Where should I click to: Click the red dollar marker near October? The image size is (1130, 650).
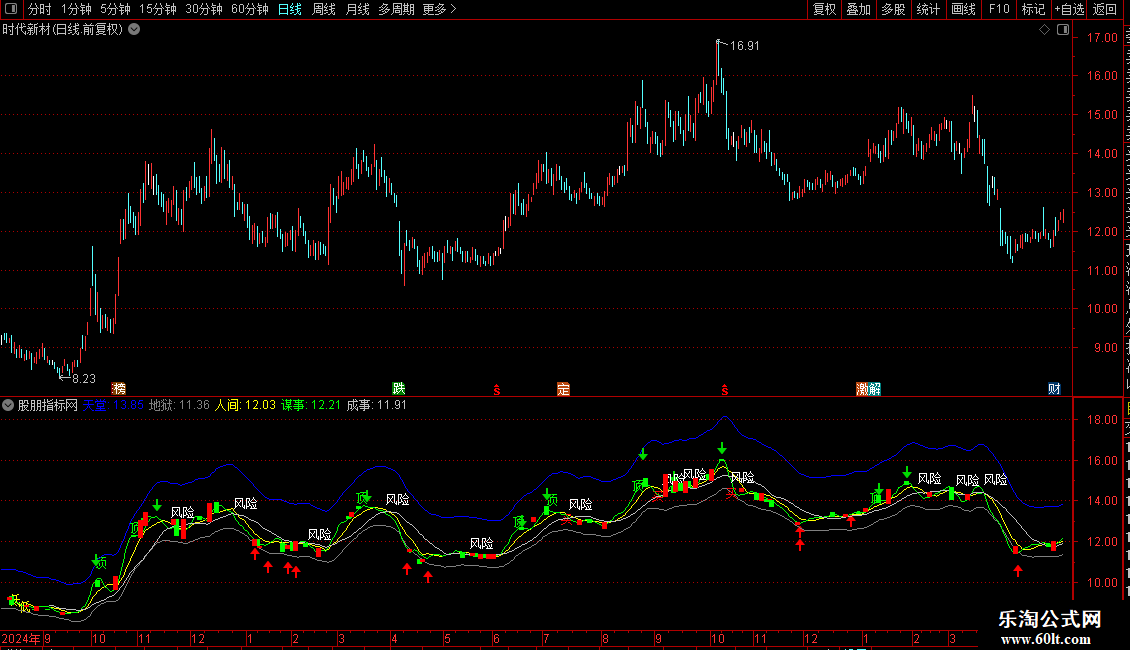click(x=724, y=390)
